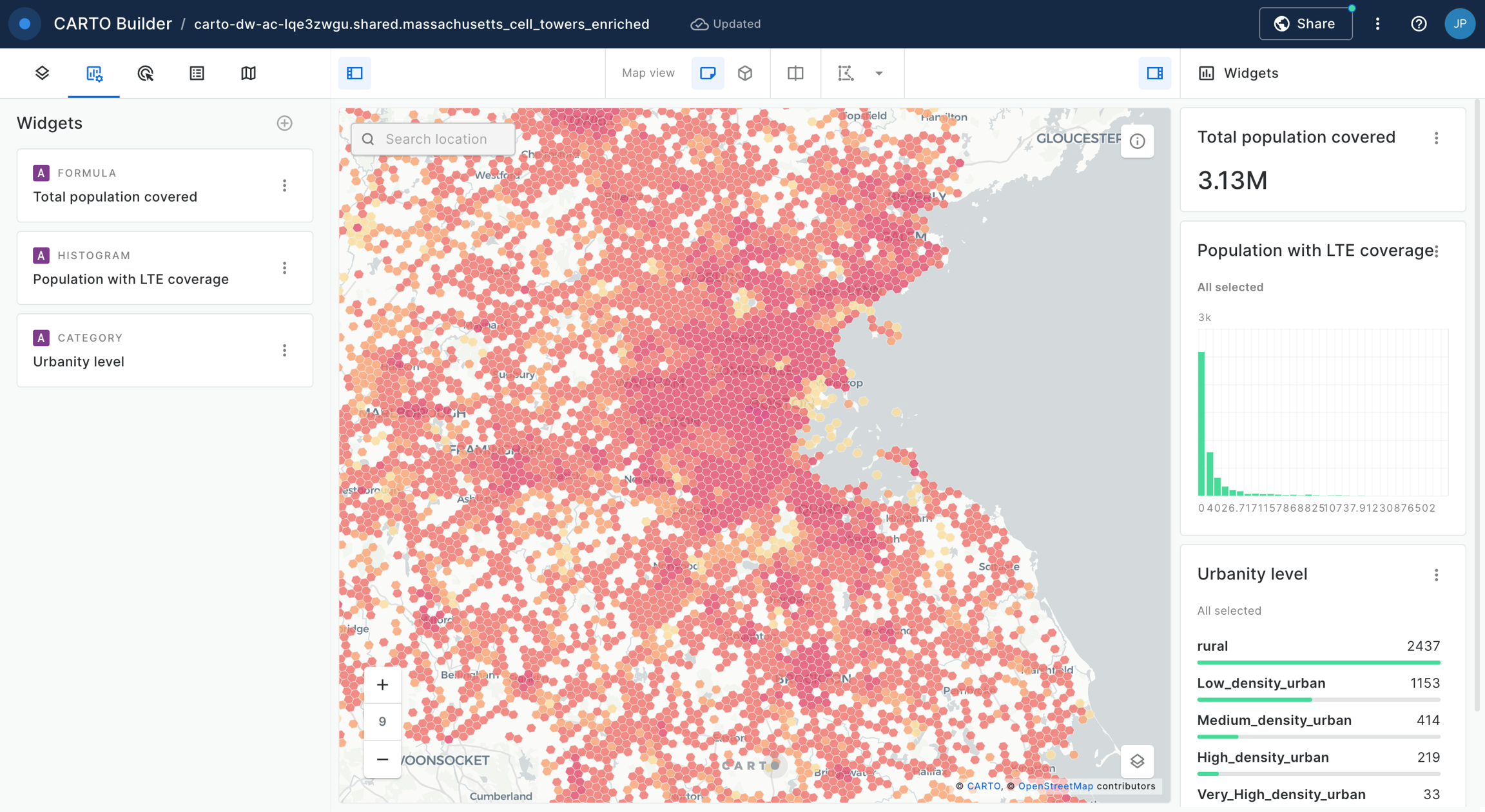Open map layer selector icon

click(1137, 761)
